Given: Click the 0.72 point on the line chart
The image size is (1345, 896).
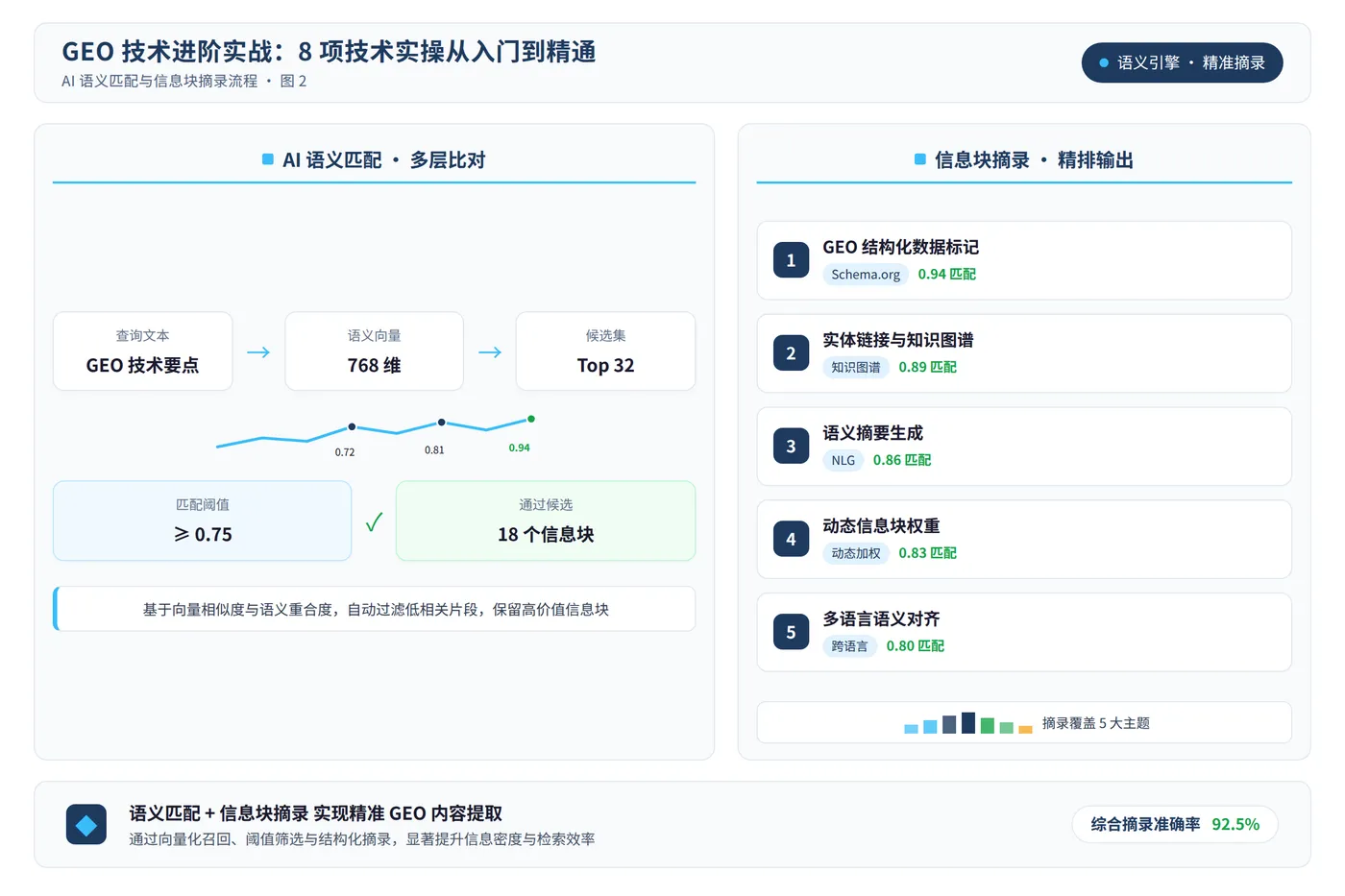Looking at the screenshot, I should pyautogui.click(x=352, y=426).
